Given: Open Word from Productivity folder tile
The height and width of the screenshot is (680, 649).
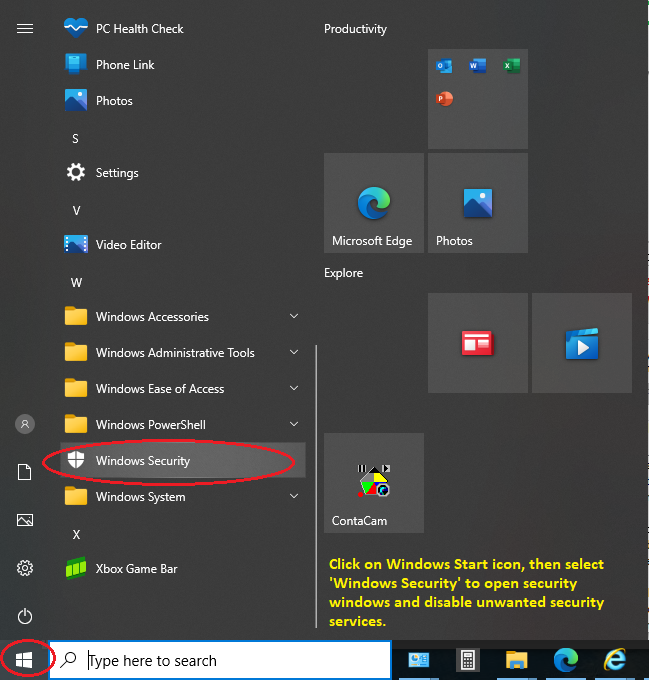Looking at the screenshot, I should 477,66.
